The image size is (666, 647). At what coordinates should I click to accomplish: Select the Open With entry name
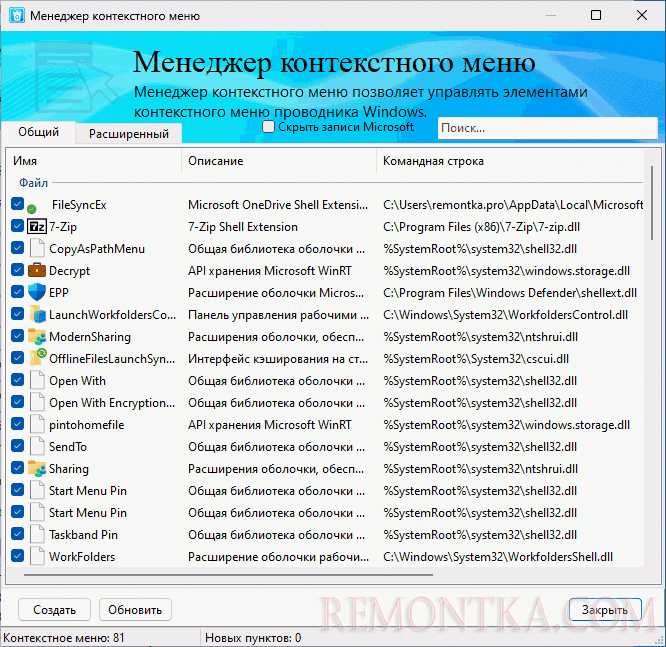click(77, 381)
